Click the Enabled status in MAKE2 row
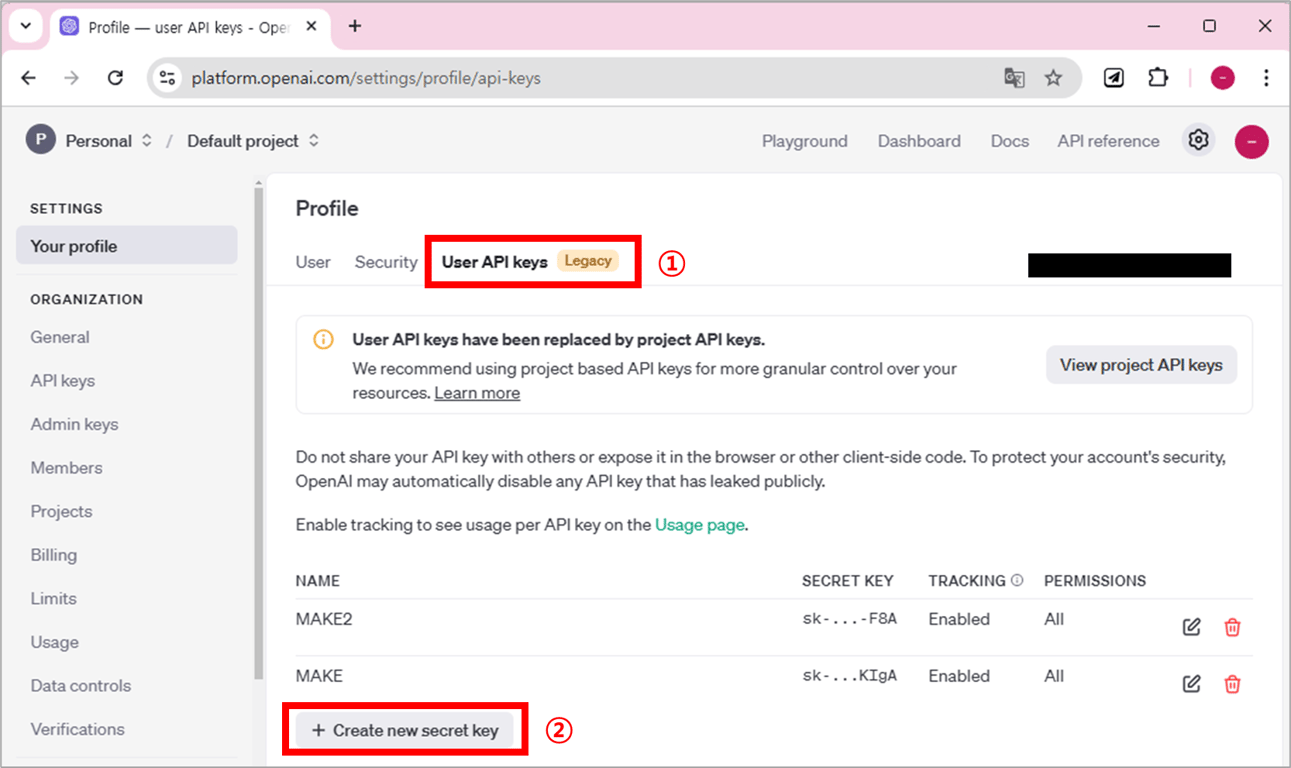Image resolution: width=1291 pixels, height=768 pixels. coord(959,619)
